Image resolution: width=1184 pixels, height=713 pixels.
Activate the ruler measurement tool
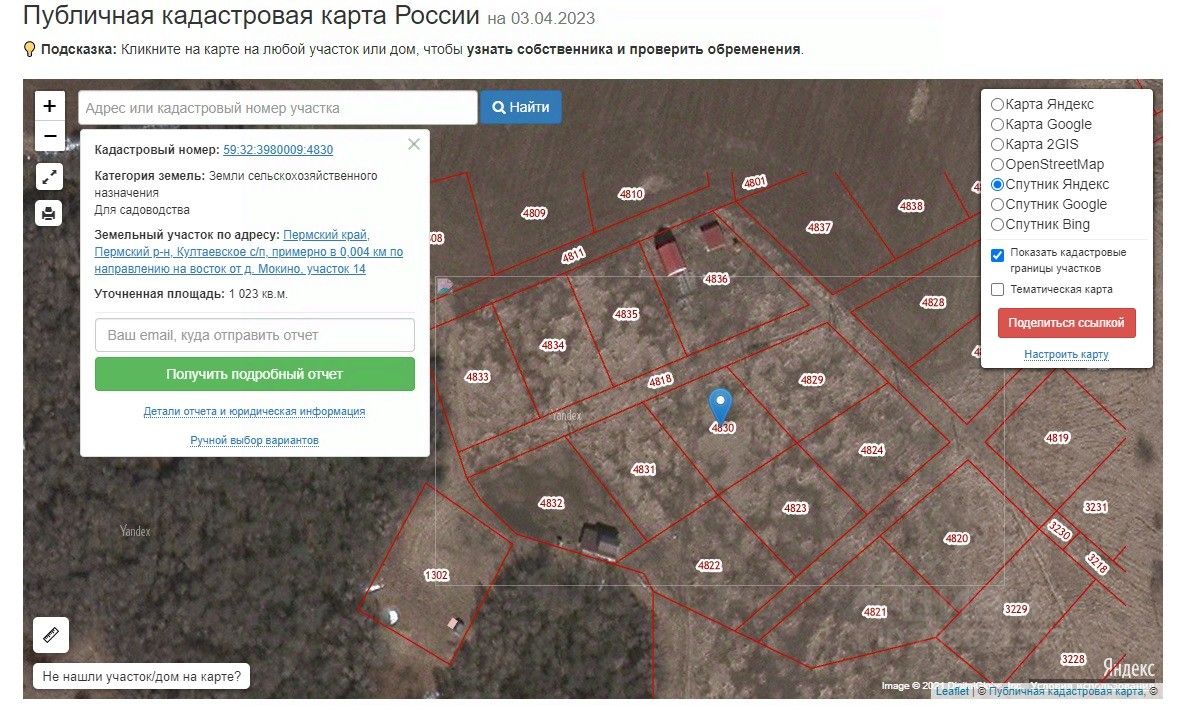51,635
